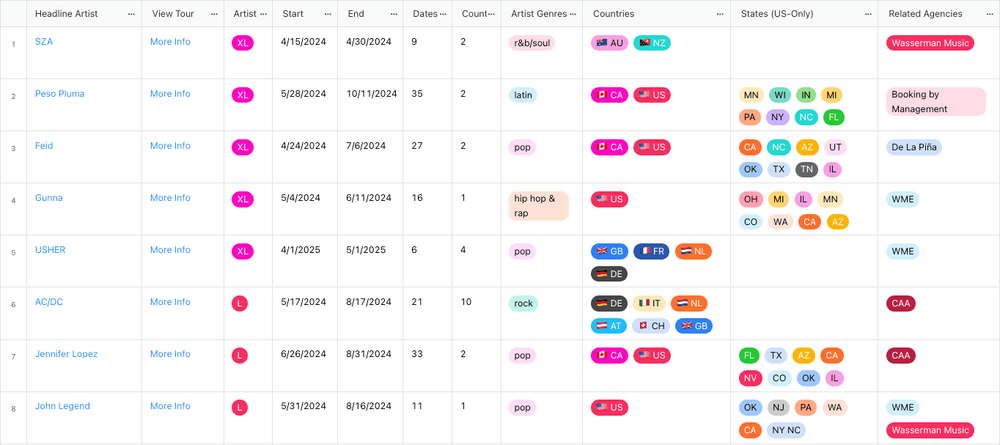Open Headline Artist column options menu
Screen dimensions: 1000x445
coord(131,14)
